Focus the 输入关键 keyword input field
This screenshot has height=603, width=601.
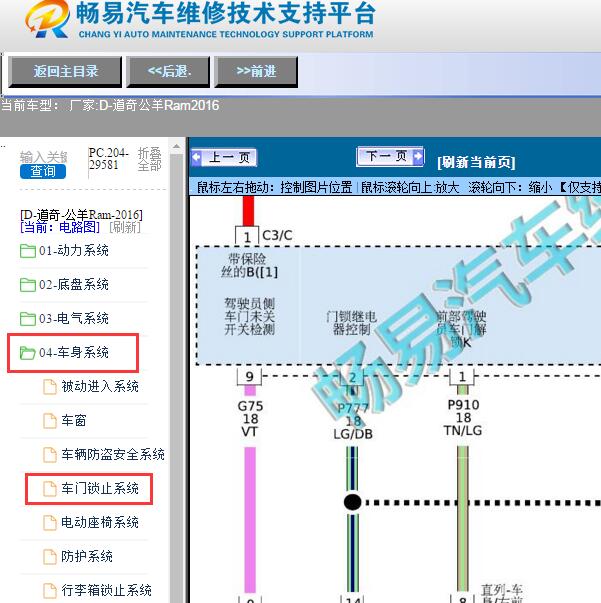click(43, 157)
